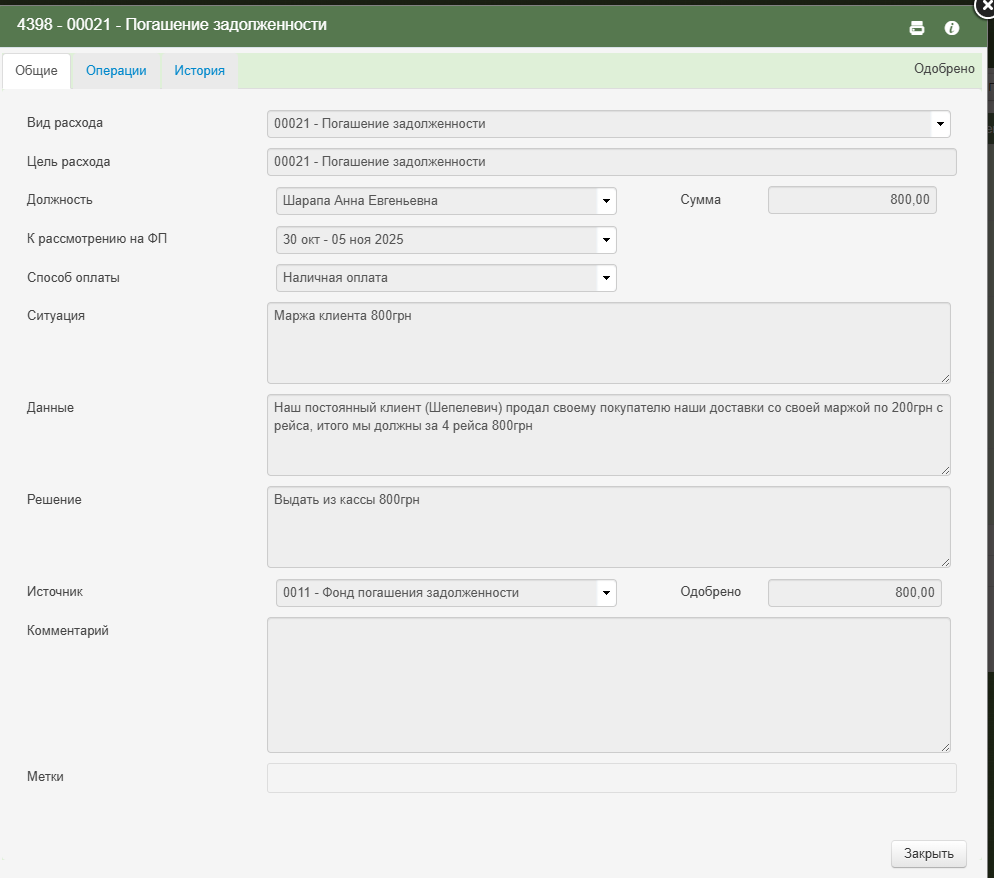Switch to the Общие tab

pyautogui.click(x=36, y=70)
